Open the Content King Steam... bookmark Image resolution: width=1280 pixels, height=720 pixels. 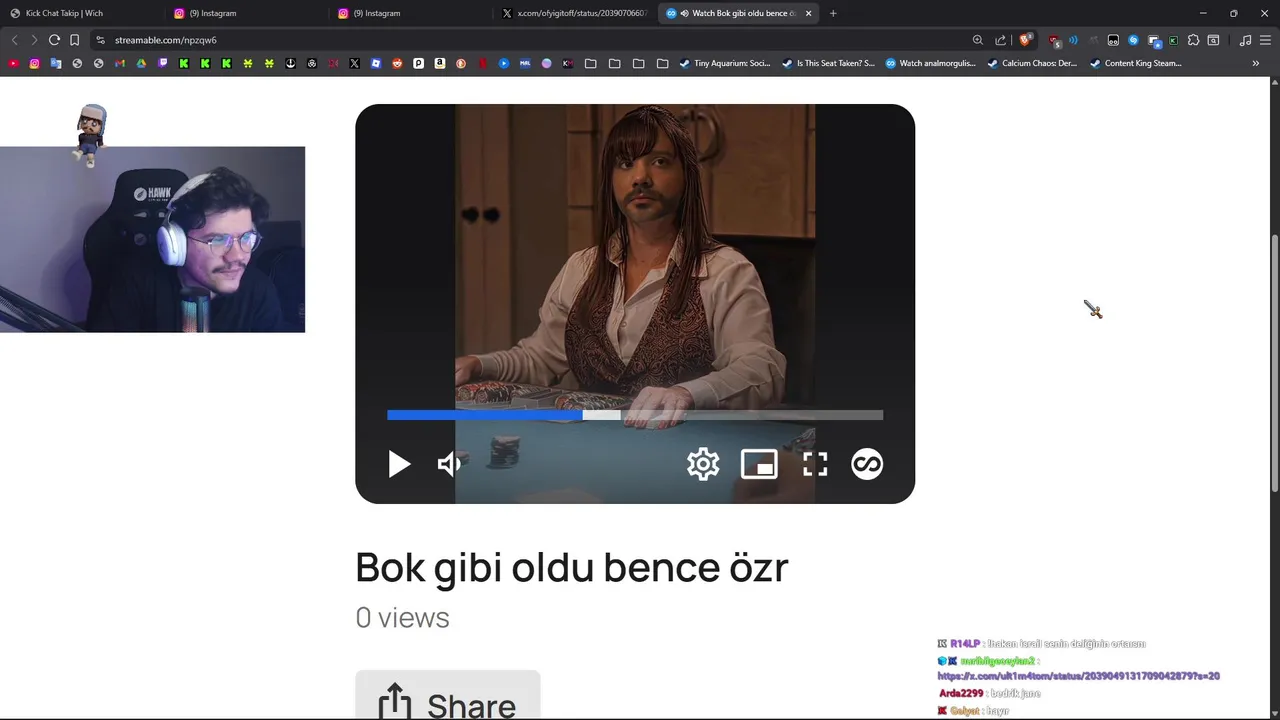pyautogui.click(x=1136, y=63)
